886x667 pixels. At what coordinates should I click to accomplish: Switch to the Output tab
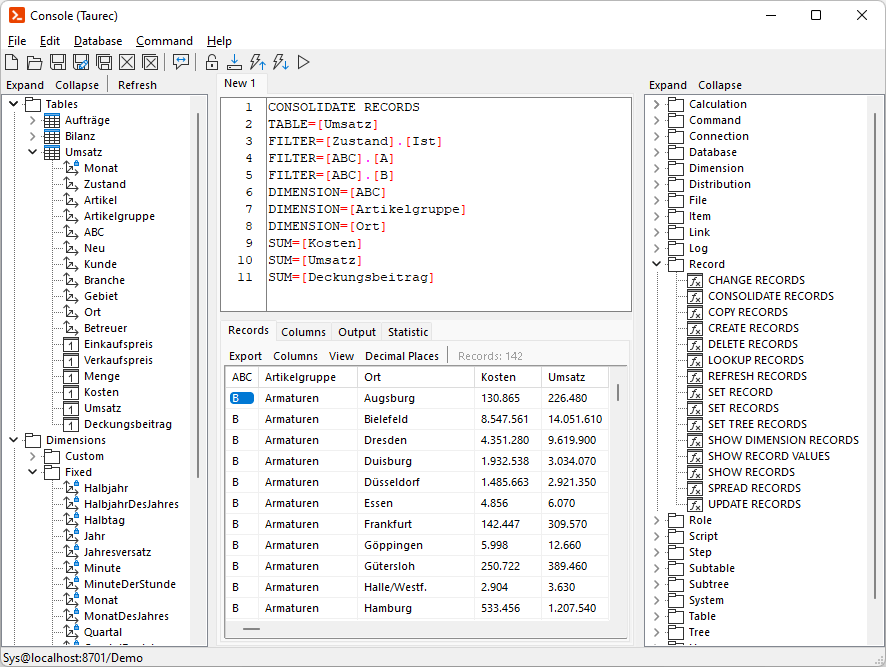pos(357,332)
